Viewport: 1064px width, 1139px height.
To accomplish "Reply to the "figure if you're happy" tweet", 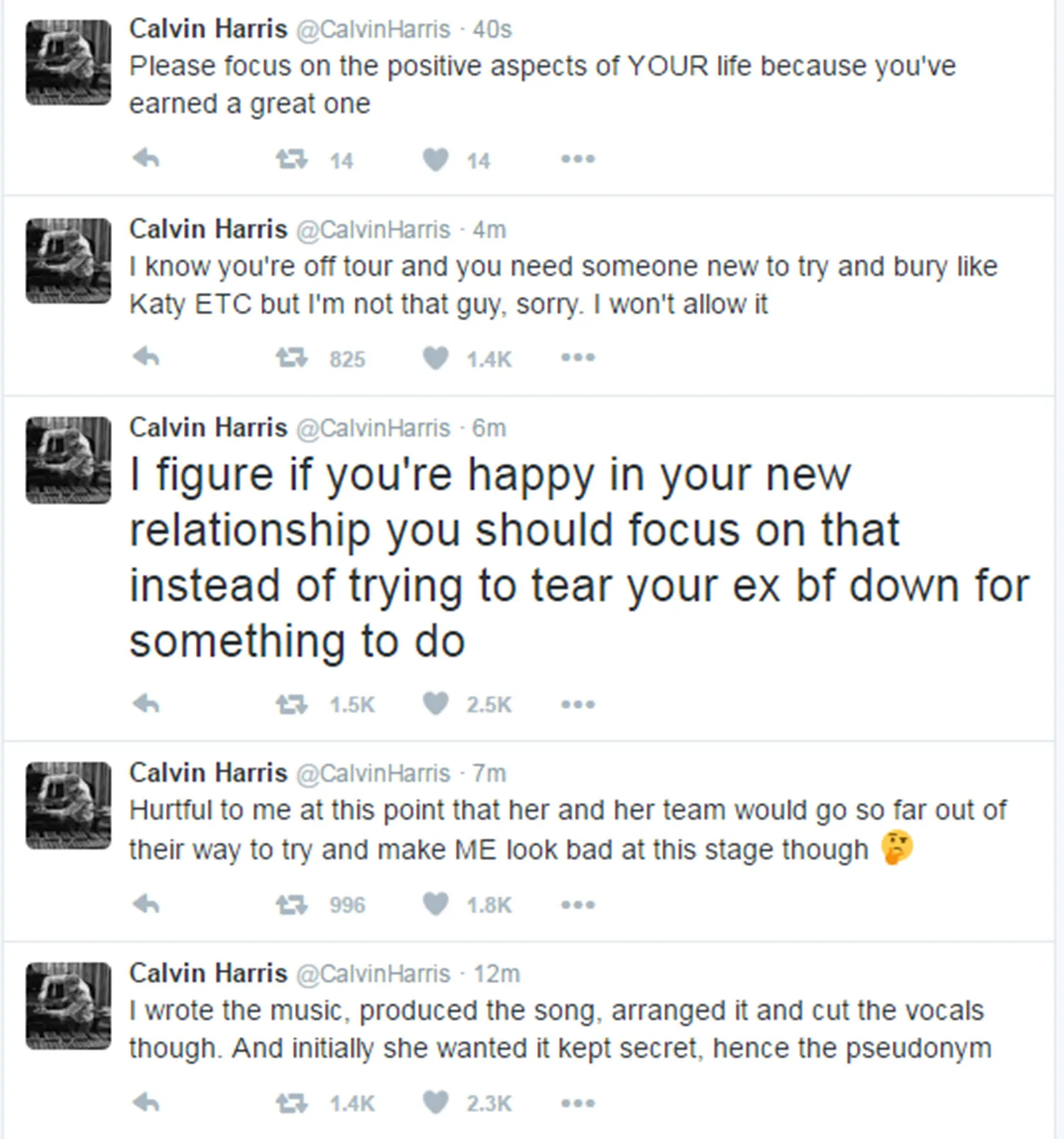I will click(x=146, y=704).
